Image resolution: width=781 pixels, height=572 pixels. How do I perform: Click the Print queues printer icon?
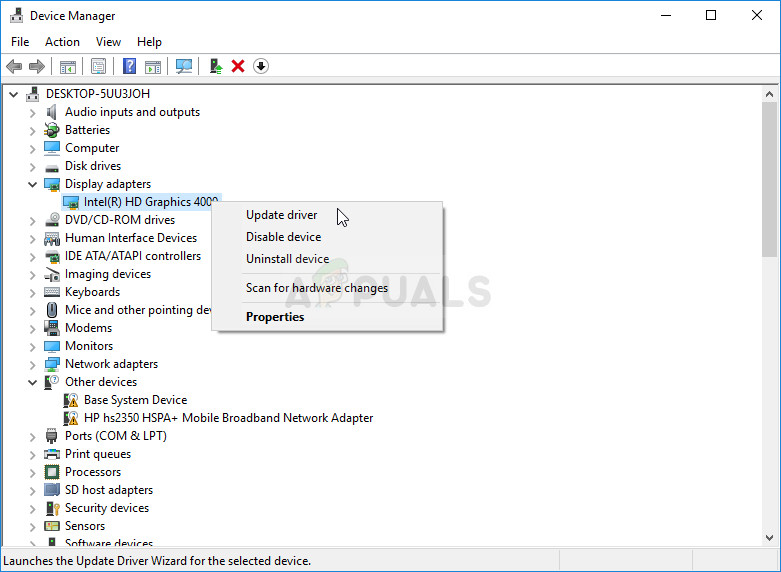coord(52,454)
